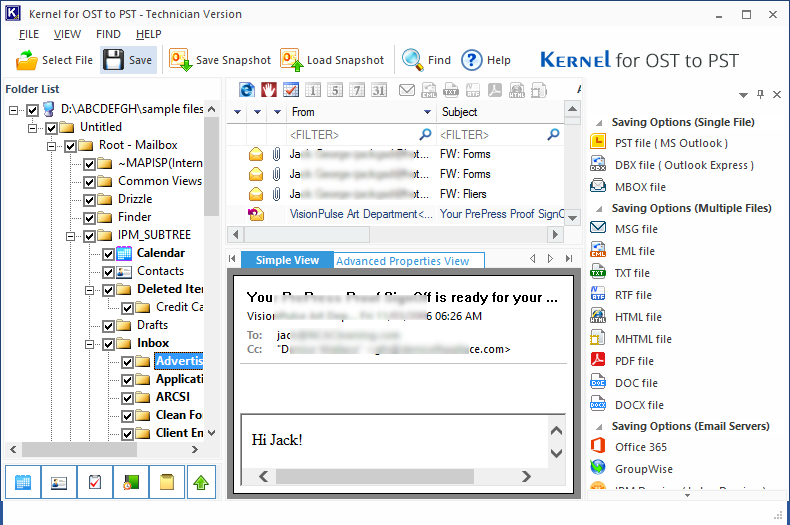Screen dimensions: 790x525
Task: Open the HELP menu
Action: (149, 34)
